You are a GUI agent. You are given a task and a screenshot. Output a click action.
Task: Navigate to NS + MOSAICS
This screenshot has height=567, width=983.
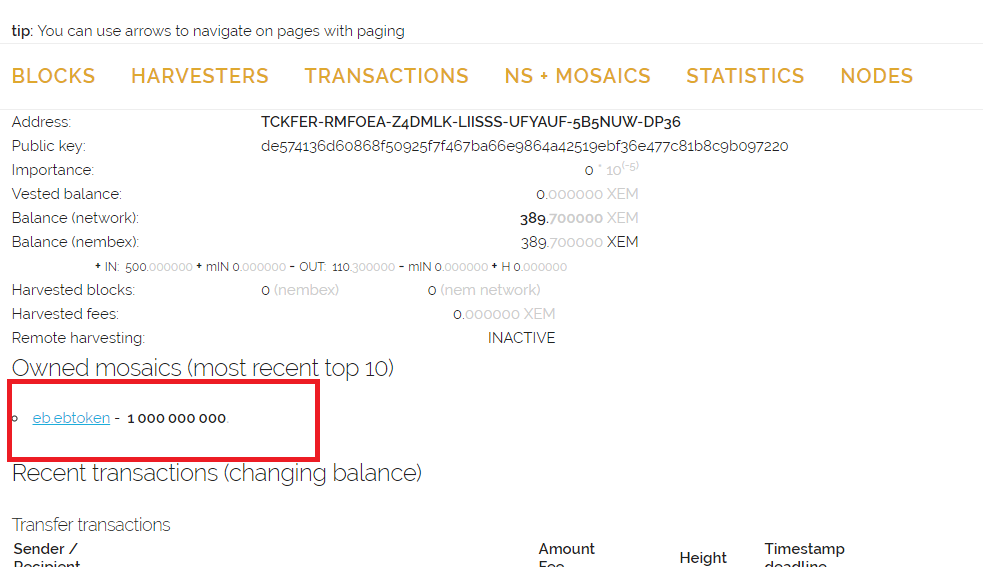577,76
